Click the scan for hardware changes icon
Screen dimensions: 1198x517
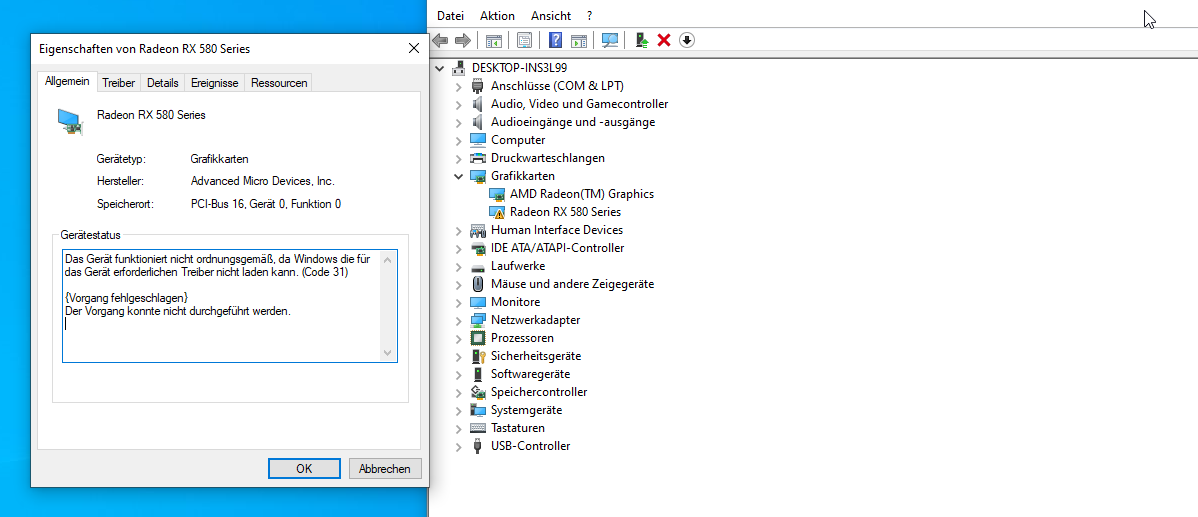point(610,40)
